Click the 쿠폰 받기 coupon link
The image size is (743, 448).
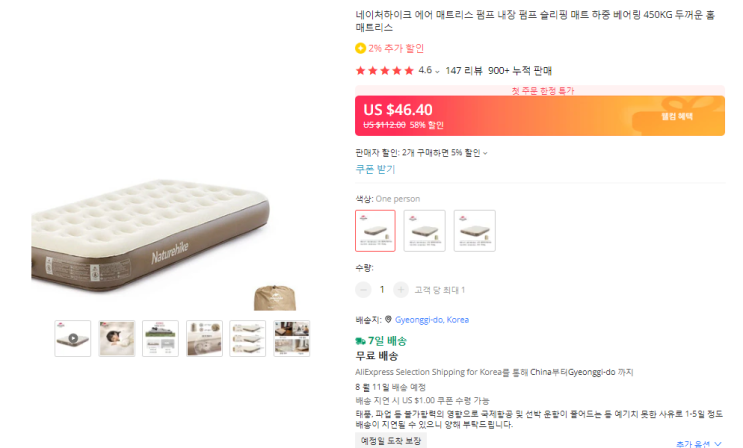pos(377,169)
